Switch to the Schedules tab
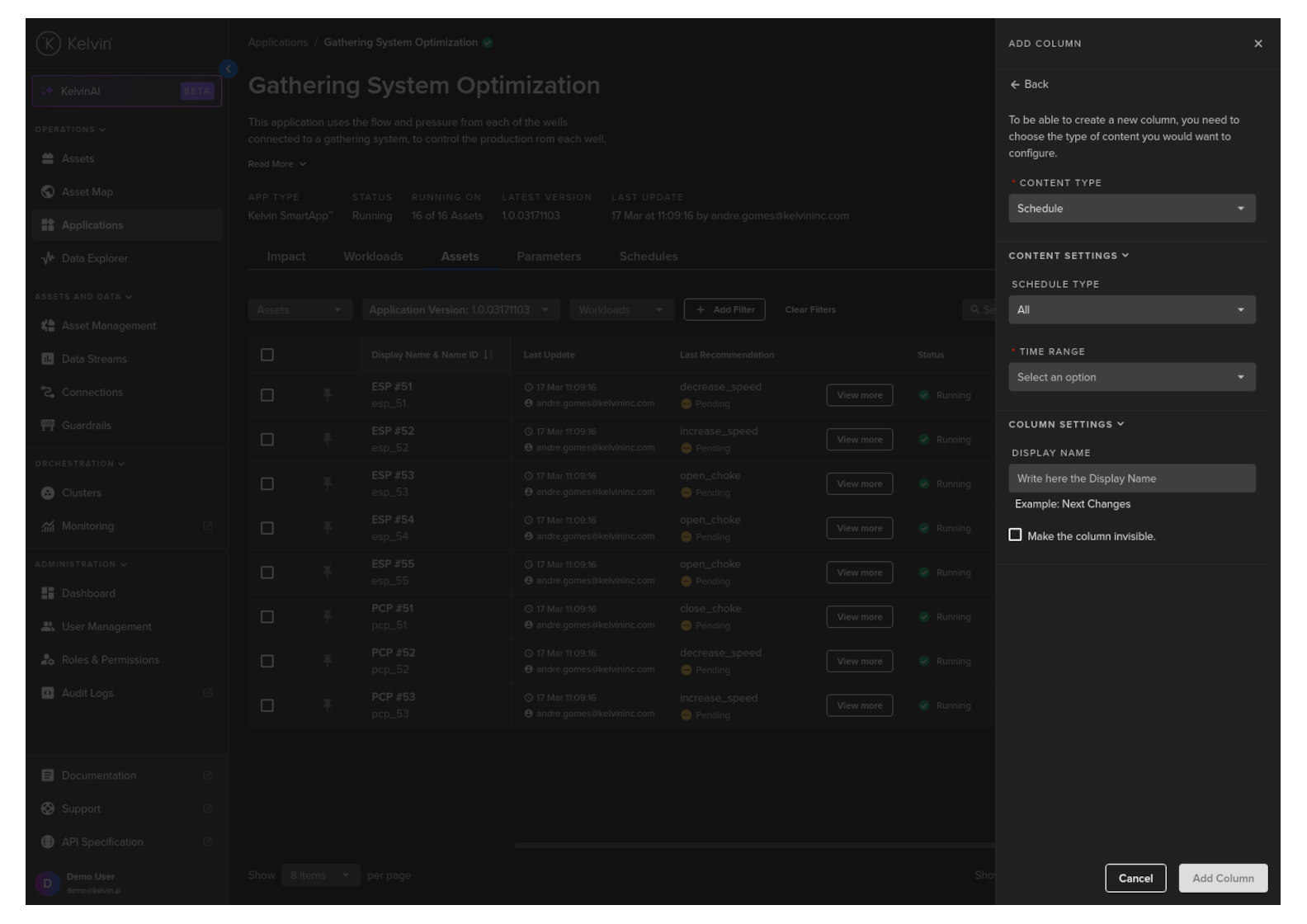Image resolution: width=1307 pixels, height=924 pixels. point(649,257)
